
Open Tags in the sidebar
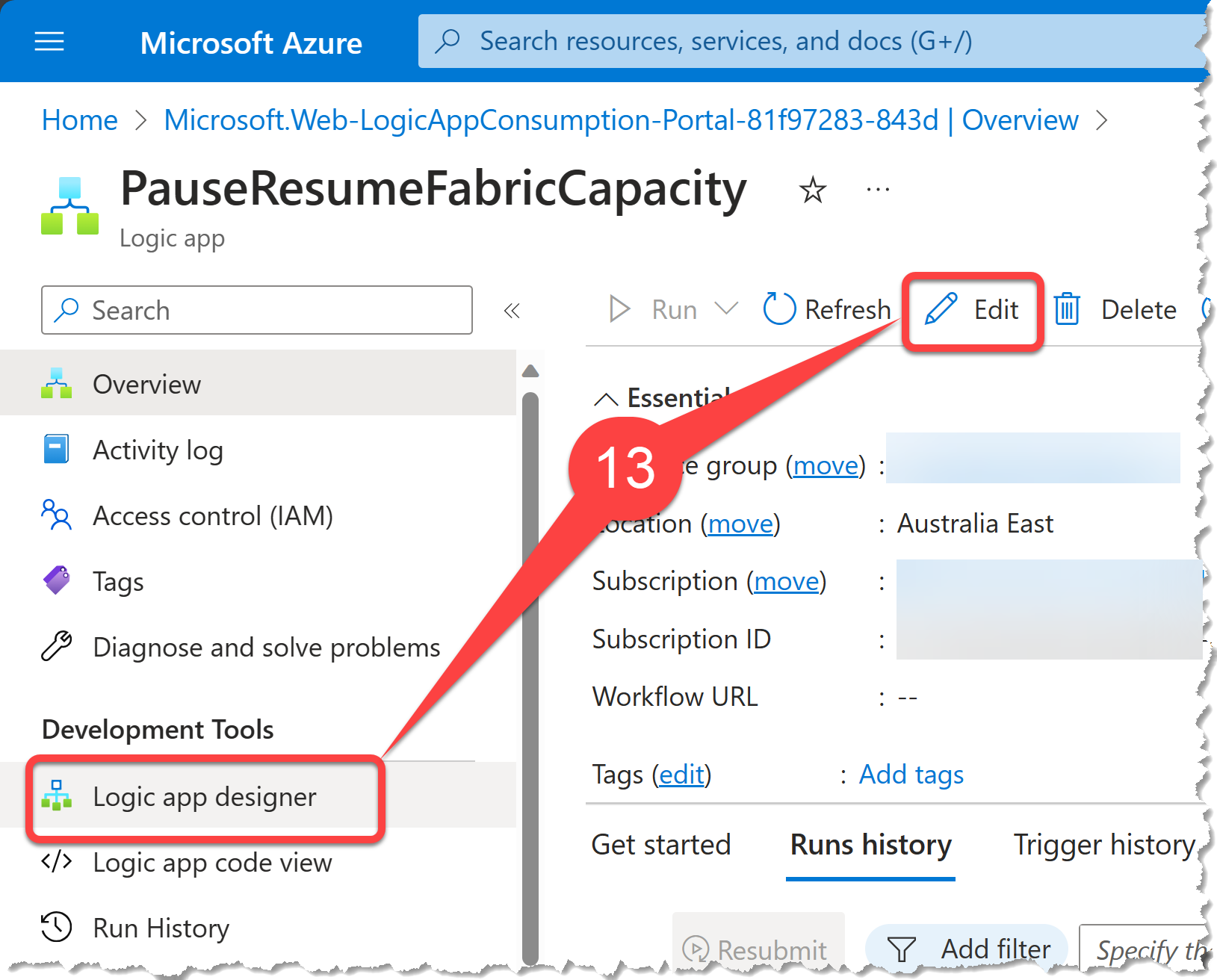[x=258, y=581]
